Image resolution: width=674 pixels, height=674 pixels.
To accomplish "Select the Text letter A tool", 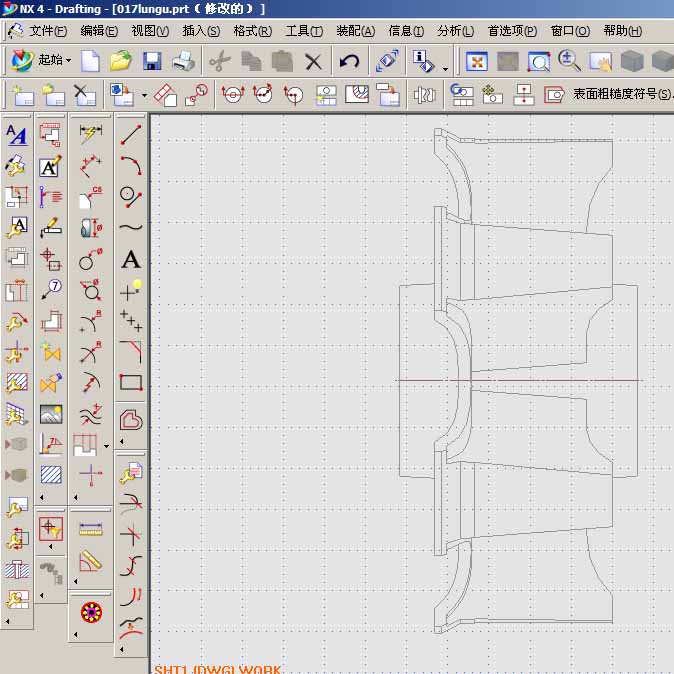I will click(x=131, y=259).
